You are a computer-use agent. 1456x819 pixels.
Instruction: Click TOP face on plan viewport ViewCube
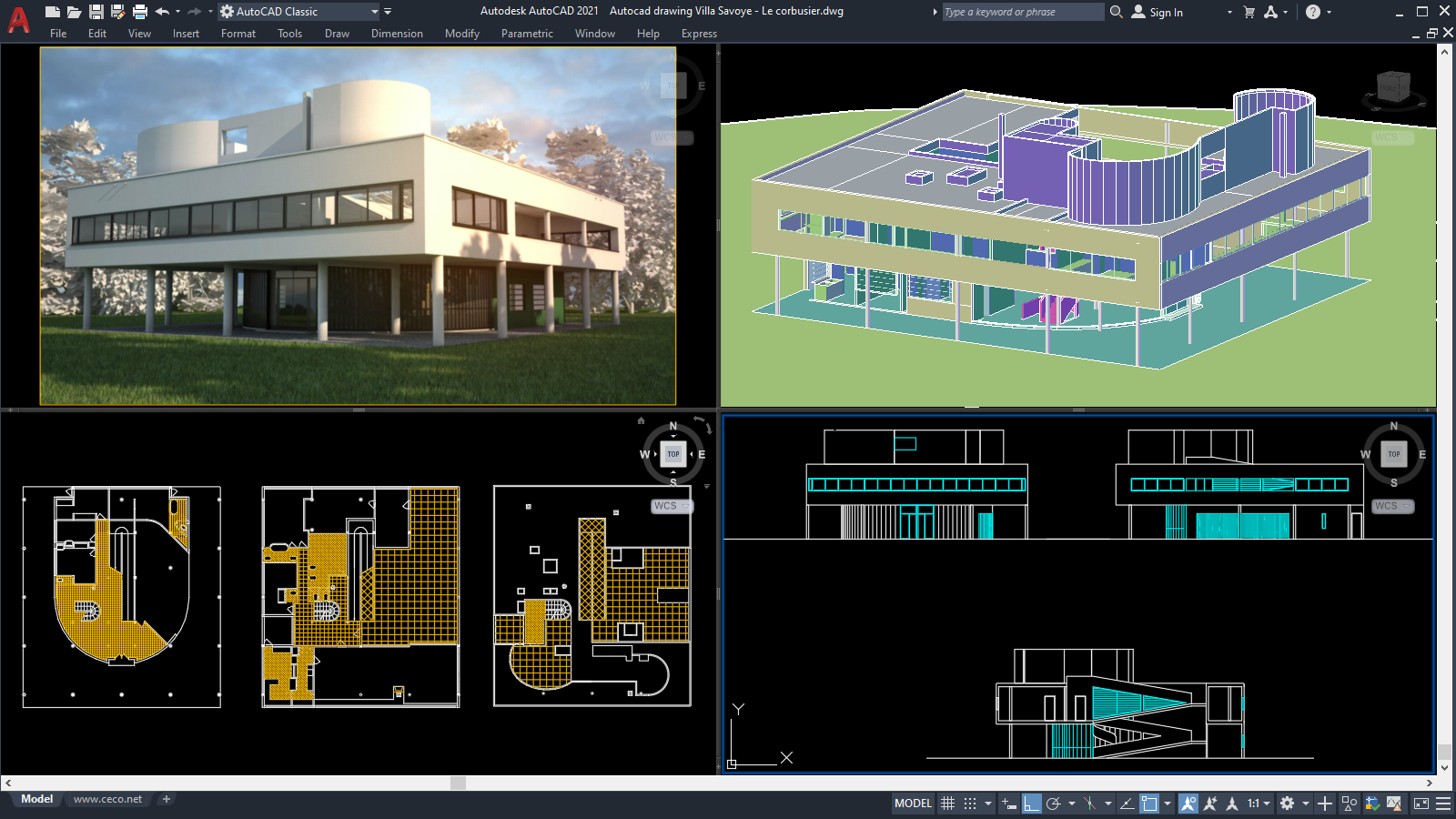[673, 454]
